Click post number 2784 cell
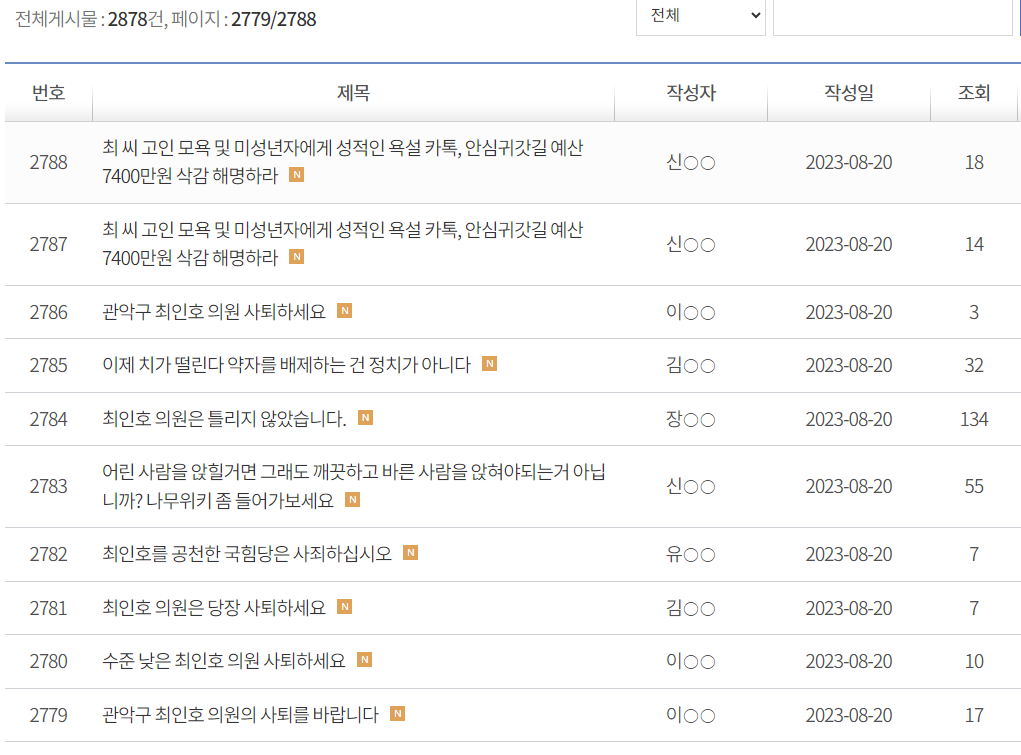The width and height of the screenshot is (1021, 755). pyautogui.click(x=49, y=419)
